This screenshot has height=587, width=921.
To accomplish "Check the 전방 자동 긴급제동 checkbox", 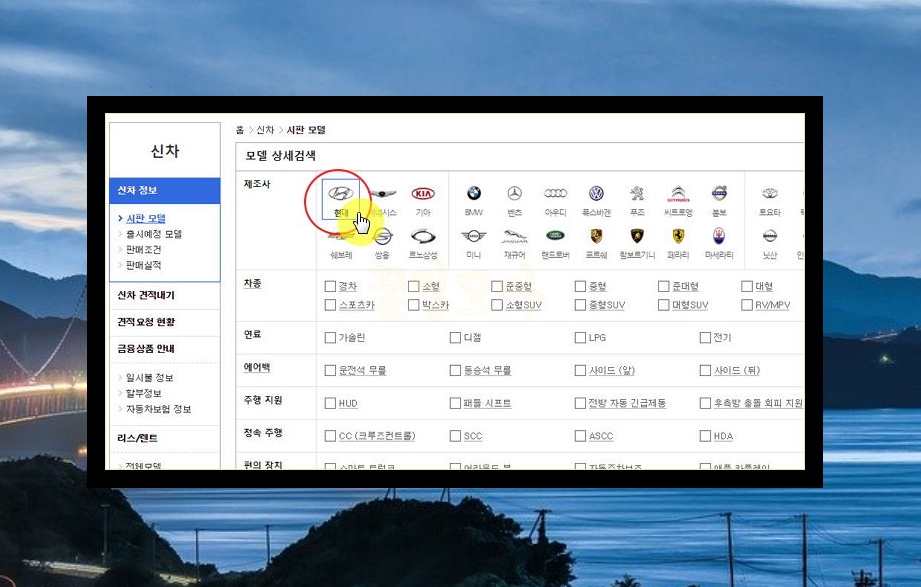I will (x=580, y=403).
